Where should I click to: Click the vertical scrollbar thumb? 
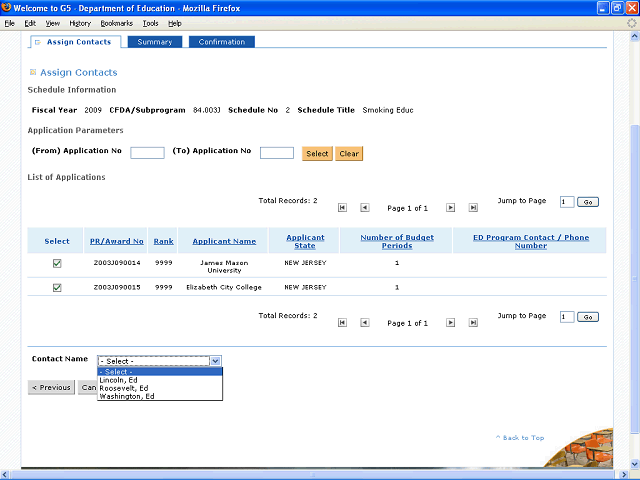635,279
